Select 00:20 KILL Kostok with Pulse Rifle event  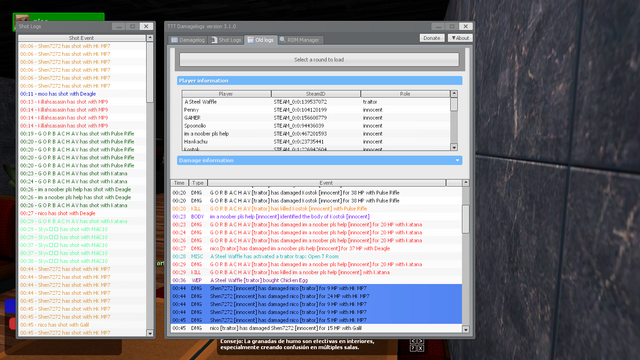[x=316, y=209]
